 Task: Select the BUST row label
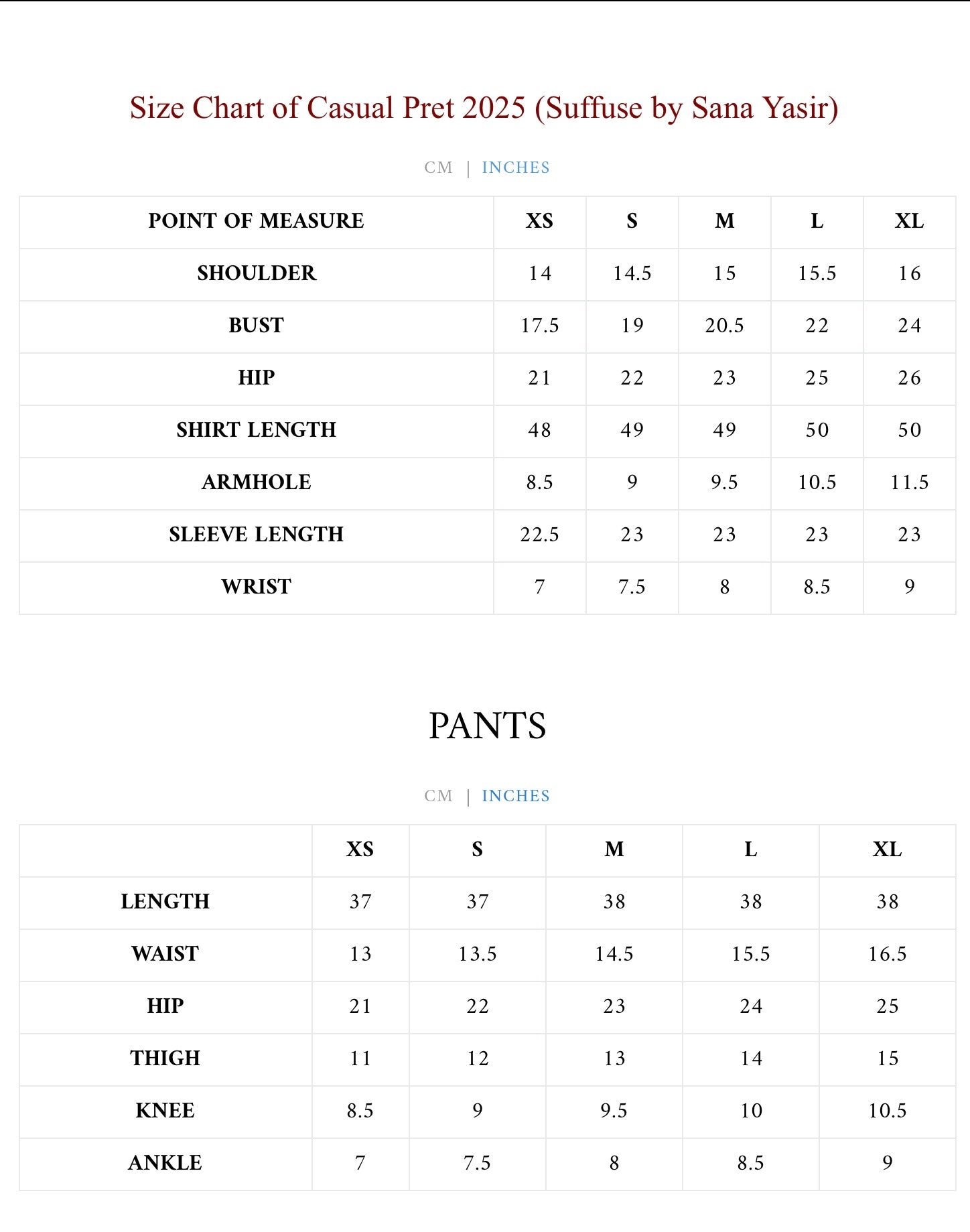256,326
